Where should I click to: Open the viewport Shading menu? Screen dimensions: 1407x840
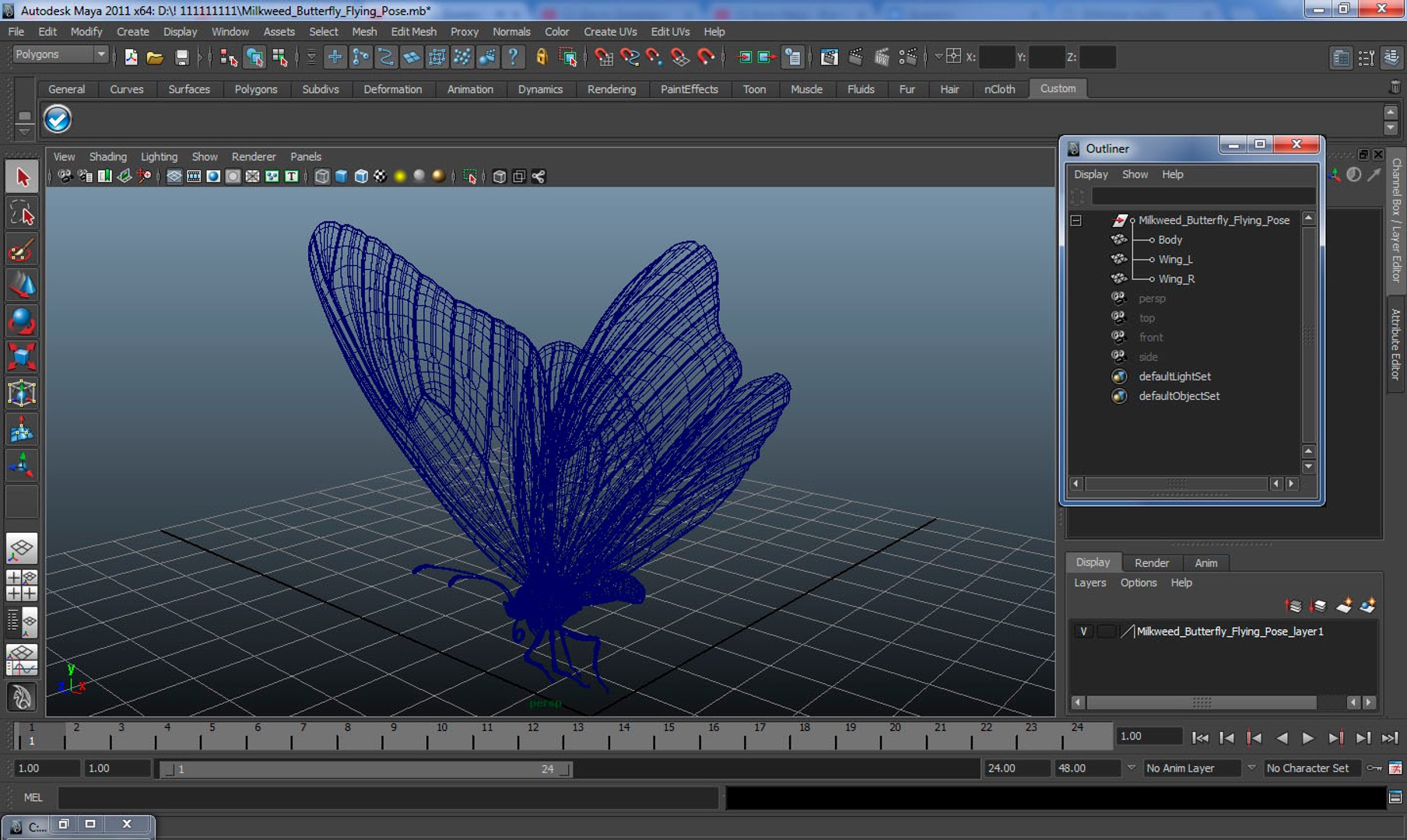(107, 157)
